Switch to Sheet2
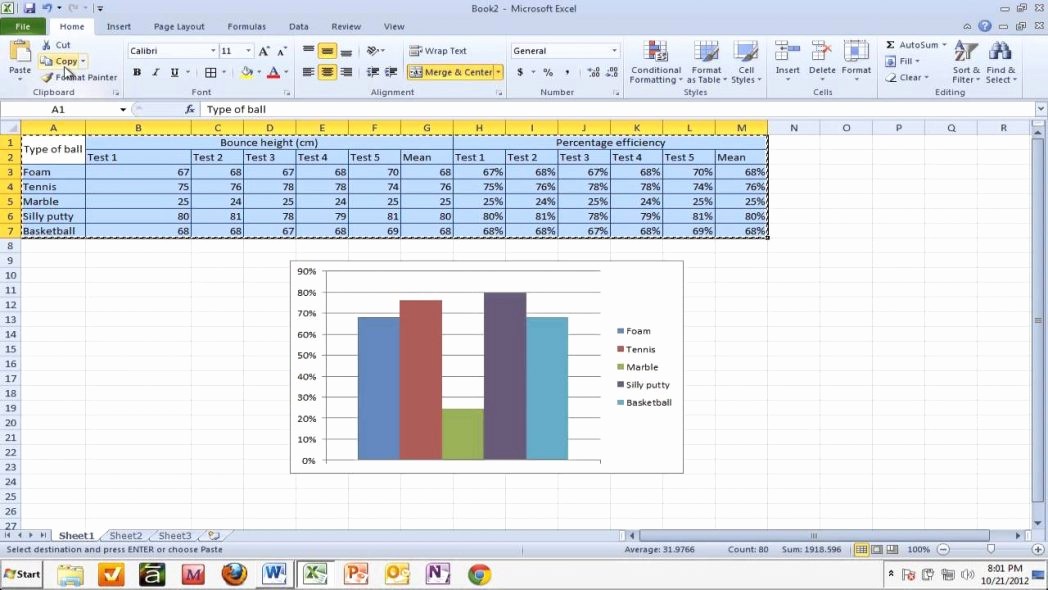This screenshot has width=1048, height=590. [x=125, y=535]
